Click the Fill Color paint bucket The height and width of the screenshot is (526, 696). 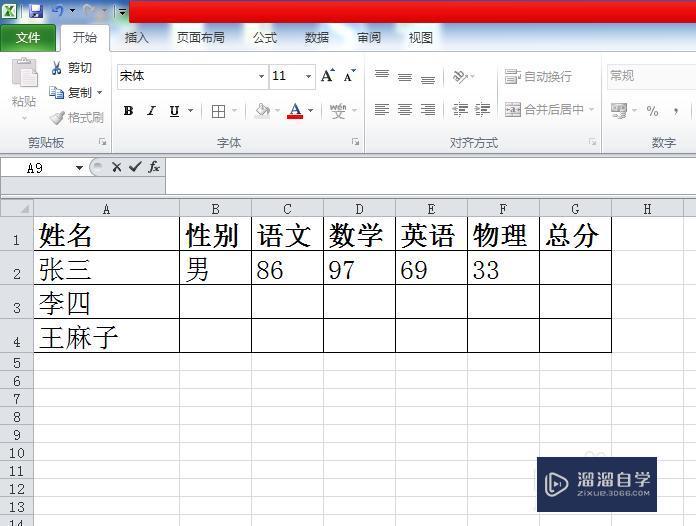pos(262,111)
